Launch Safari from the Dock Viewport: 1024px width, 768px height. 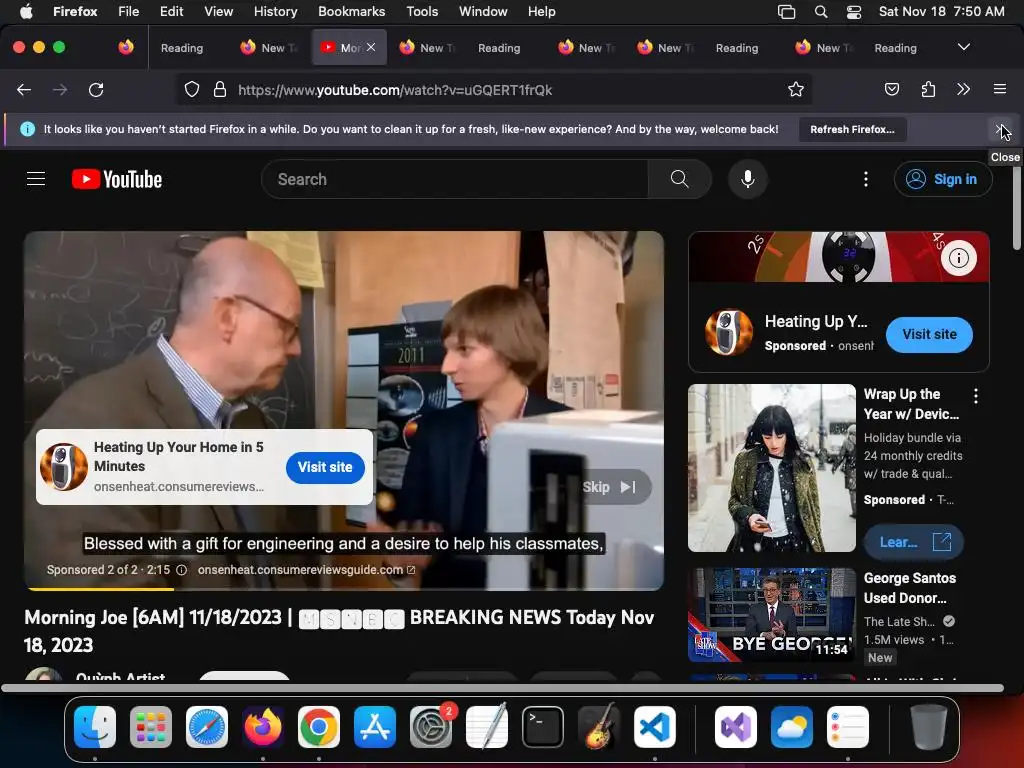pos(207,727)
